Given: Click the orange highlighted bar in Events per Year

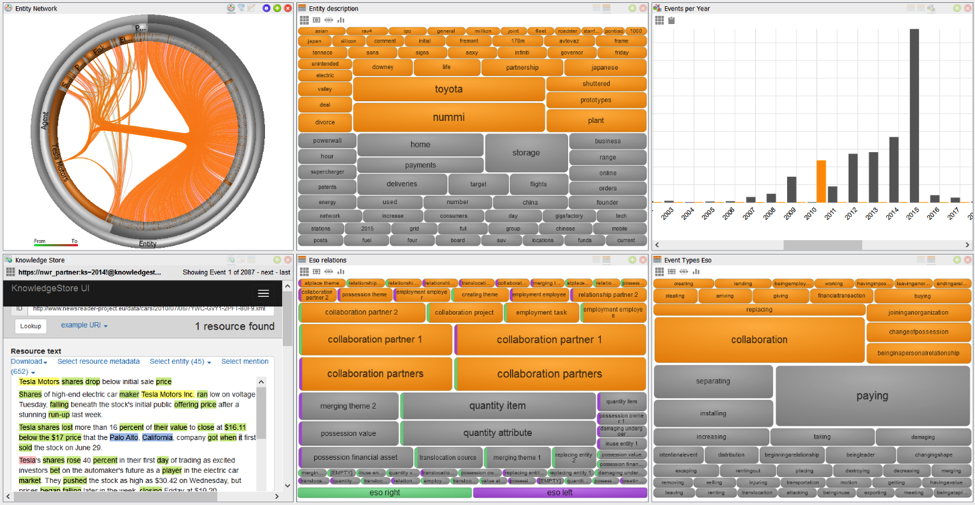Looking at the screenshot, I should click(821, 182).
